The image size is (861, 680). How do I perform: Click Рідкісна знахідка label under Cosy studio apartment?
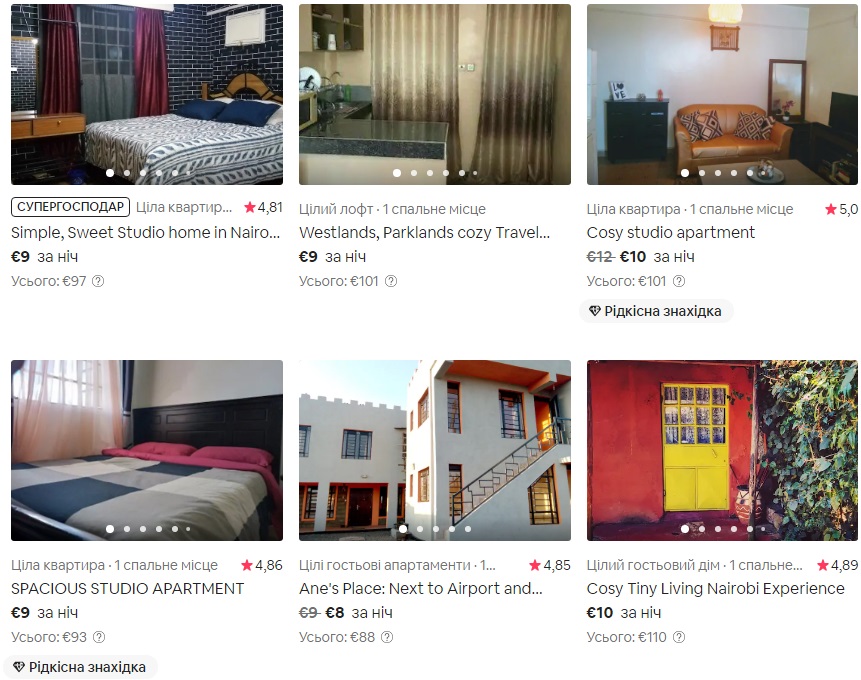coord(663,311)
